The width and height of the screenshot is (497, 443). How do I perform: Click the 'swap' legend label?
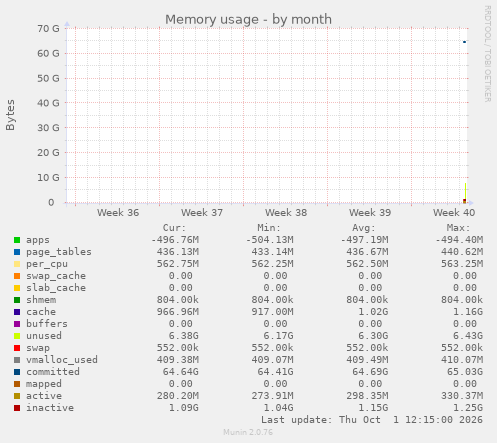(38, 348)
